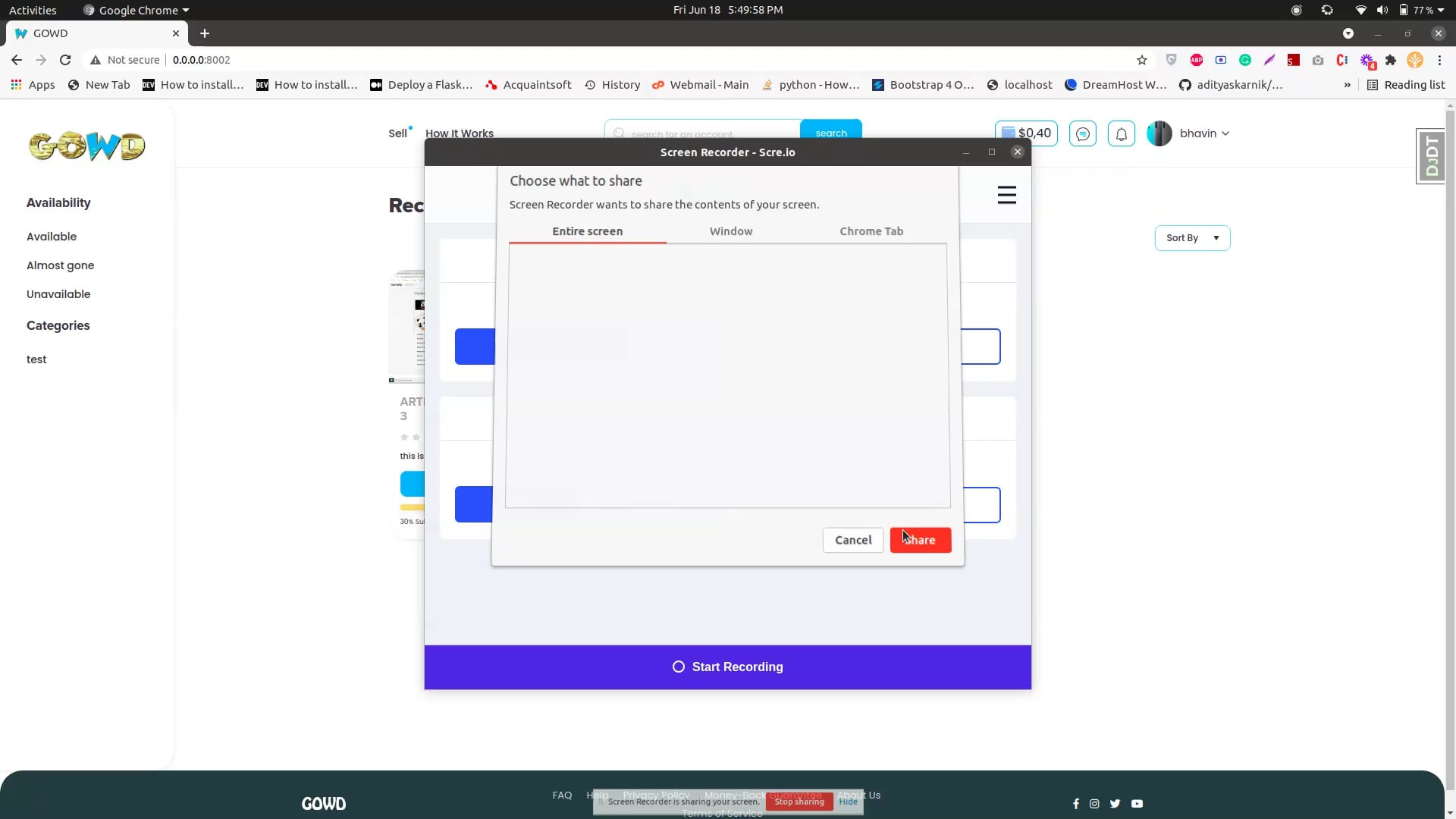Switch to the Chrome Tab option
Screen dimensions: 1456x819
(871, 231)
